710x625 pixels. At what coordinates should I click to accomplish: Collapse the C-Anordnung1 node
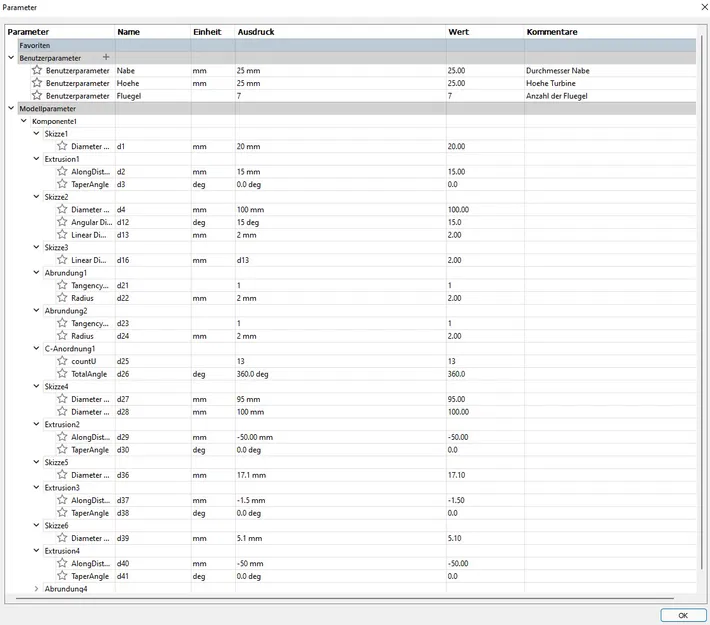(x=37, y=348)
